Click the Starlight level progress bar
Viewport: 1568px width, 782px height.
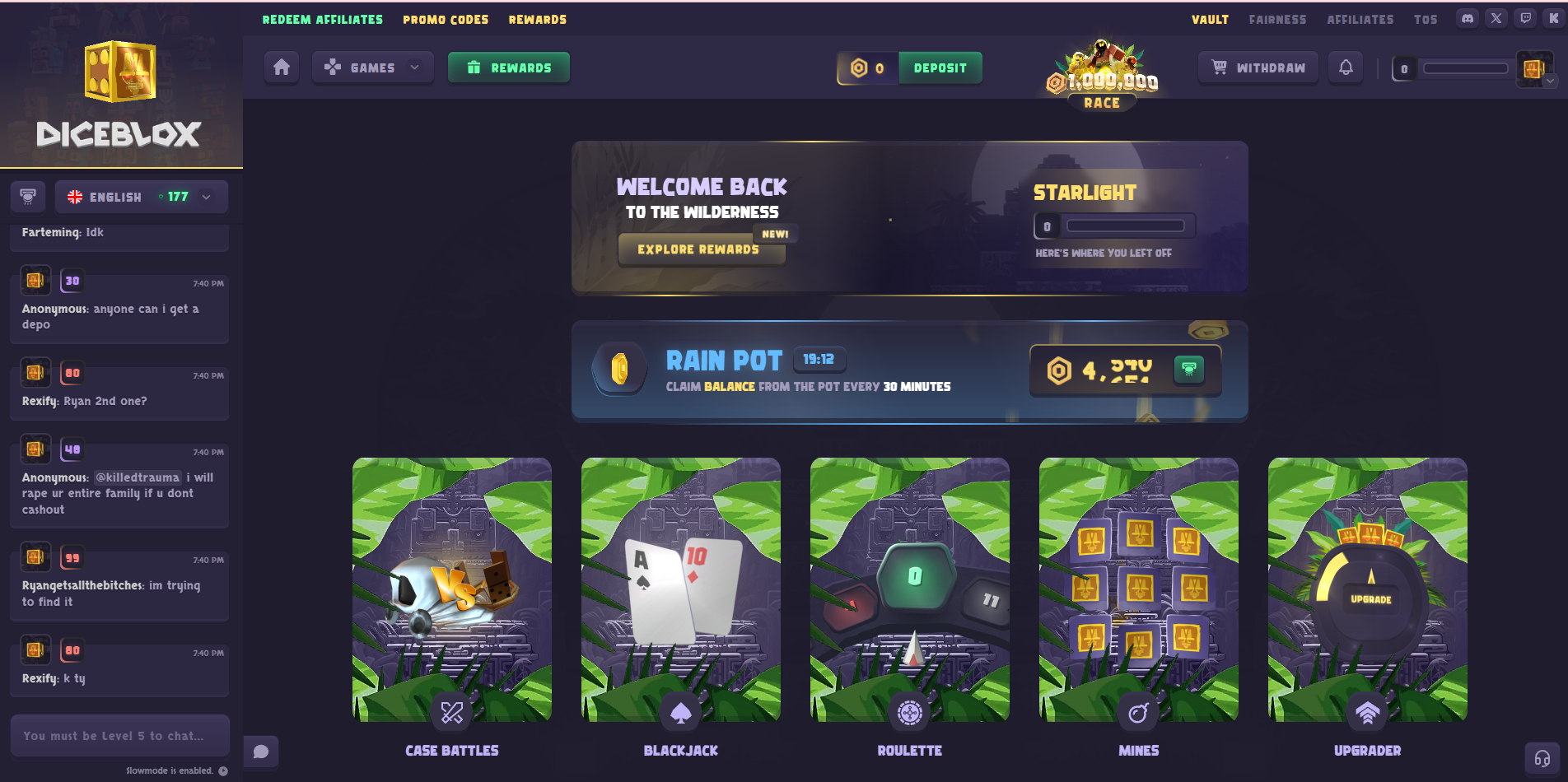point(1126,226)
